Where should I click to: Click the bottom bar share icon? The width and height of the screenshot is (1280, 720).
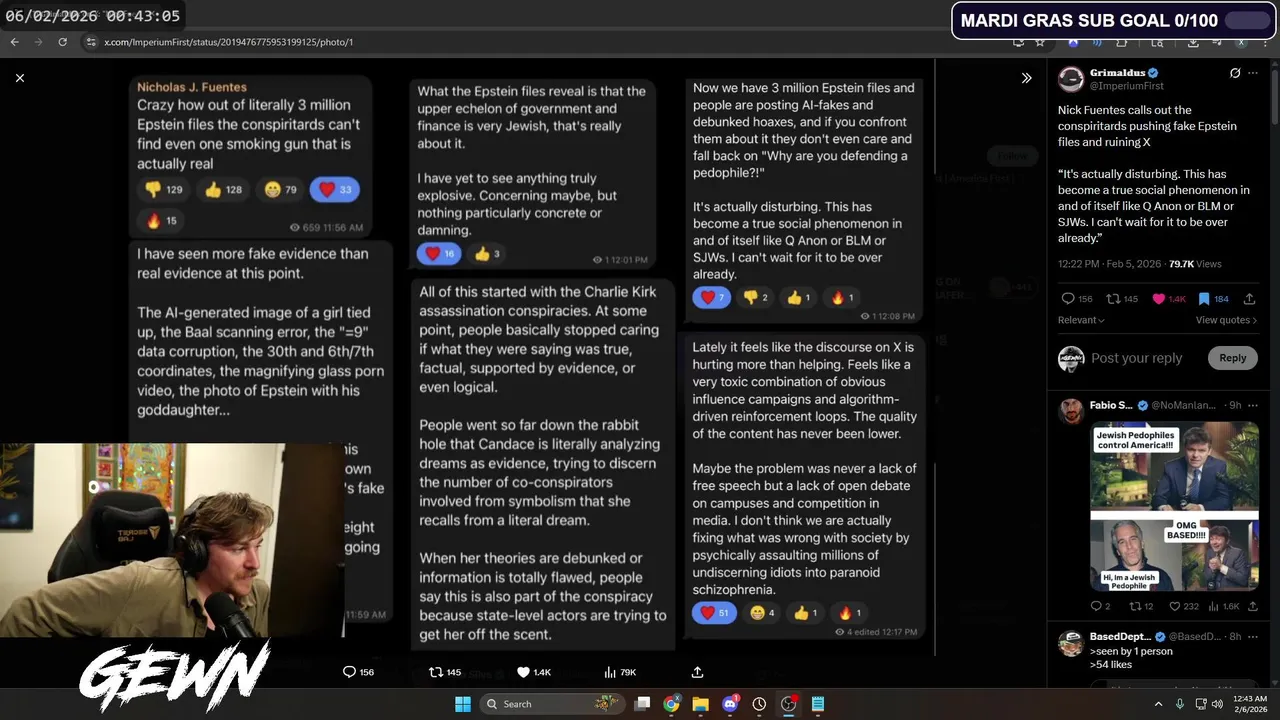697,672
